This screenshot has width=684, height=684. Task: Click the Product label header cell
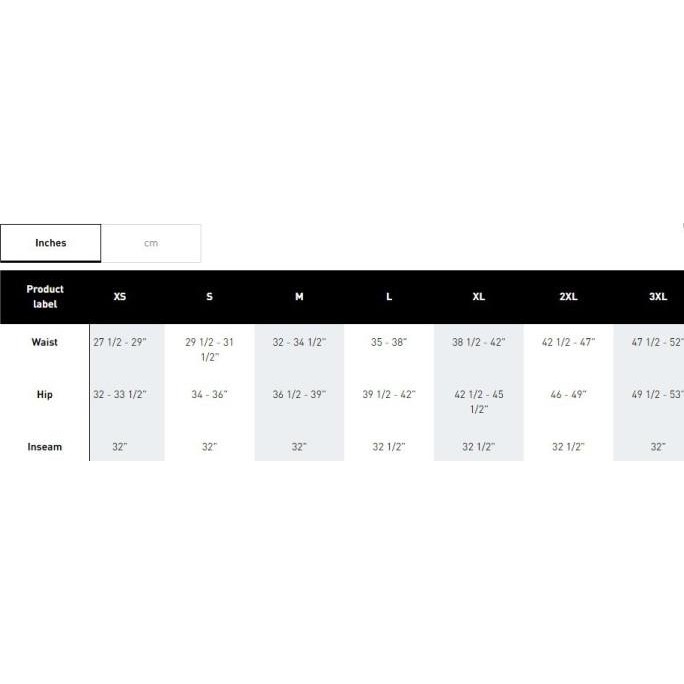click(x=45, y=297)
